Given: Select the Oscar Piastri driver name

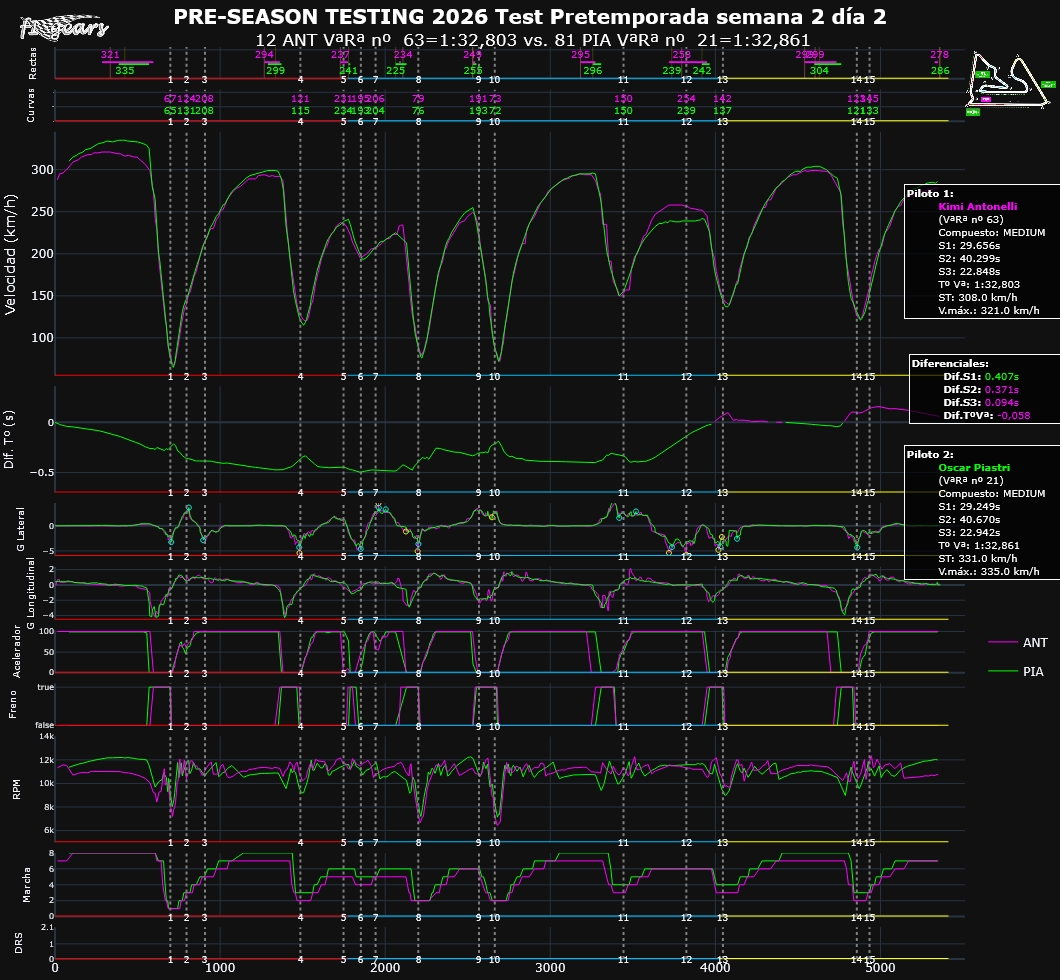Looking at the screenshot, I should point(974,468).
